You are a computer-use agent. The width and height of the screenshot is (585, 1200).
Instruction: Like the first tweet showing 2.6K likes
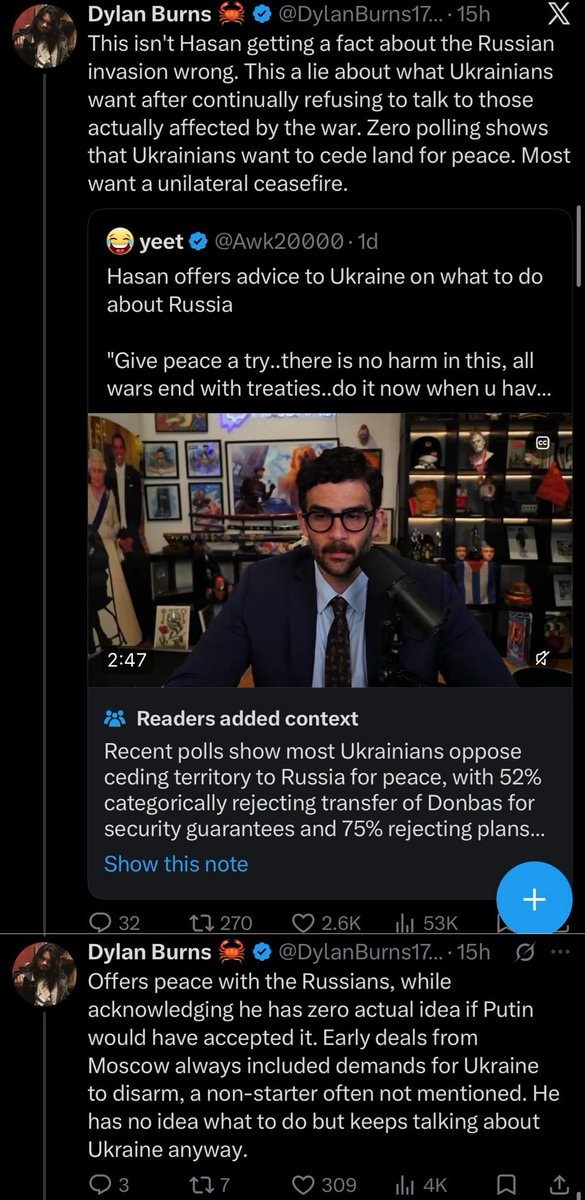click(326, 923)
